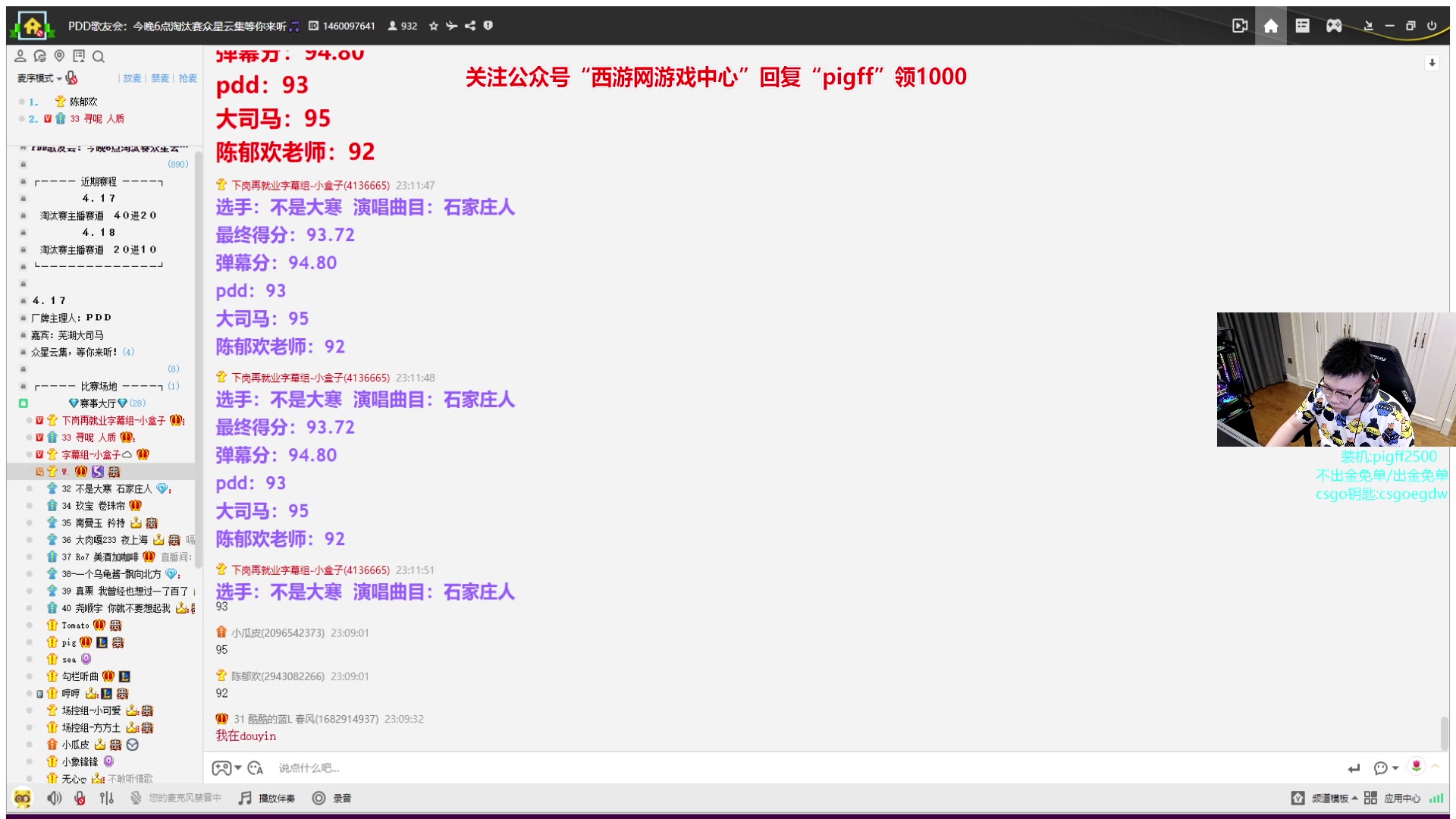Open the user profile icon in sidebar
The height and width of the screenshot is (819, 1456).
(x=20, y=56)
